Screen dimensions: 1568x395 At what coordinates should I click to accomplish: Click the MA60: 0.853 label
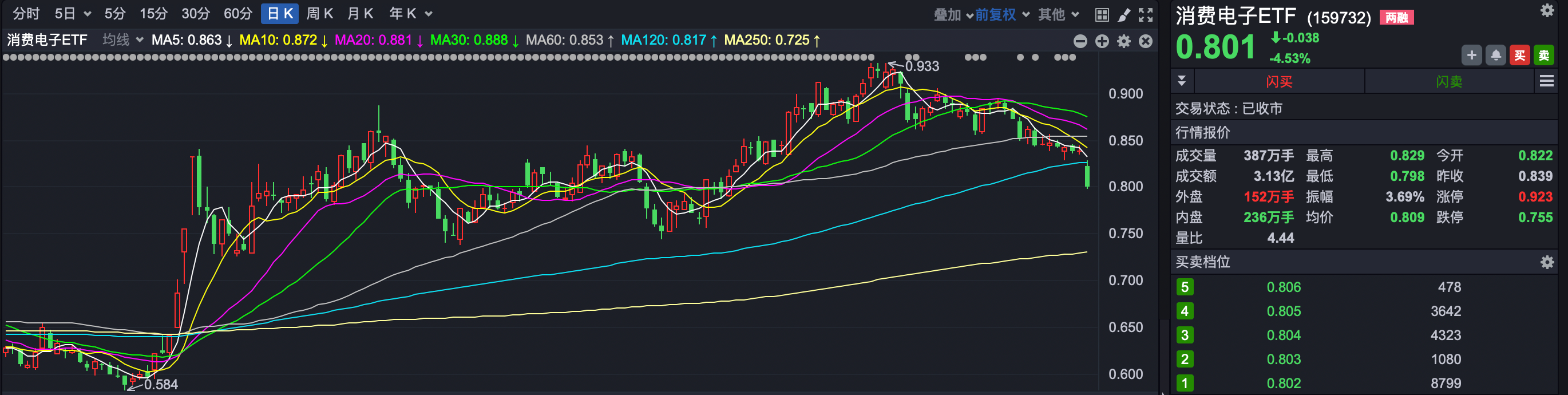(570, 40)
